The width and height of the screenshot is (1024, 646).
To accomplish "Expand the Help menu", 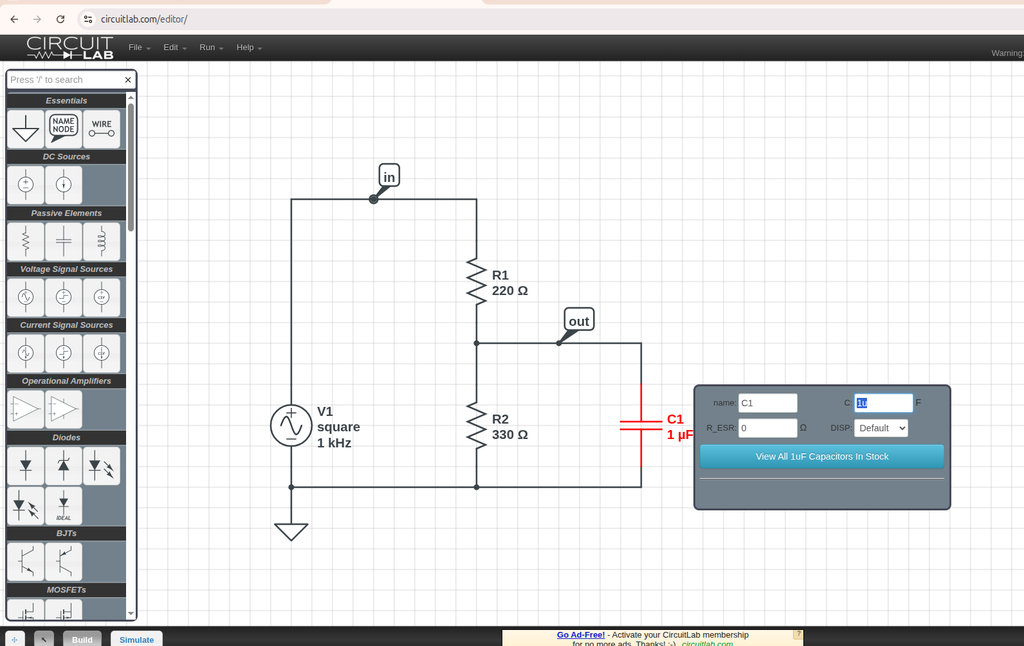I will point(249,48).
